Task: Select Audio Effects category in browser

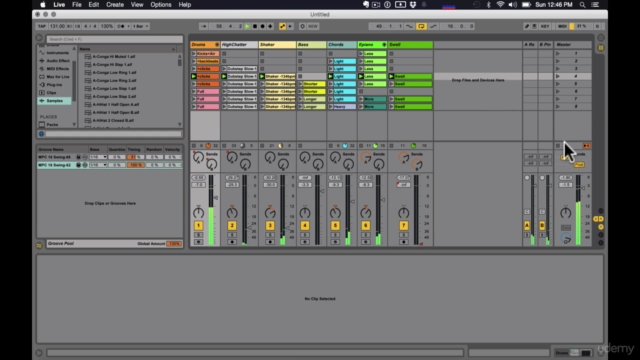Action: click(x=55, y=61)
